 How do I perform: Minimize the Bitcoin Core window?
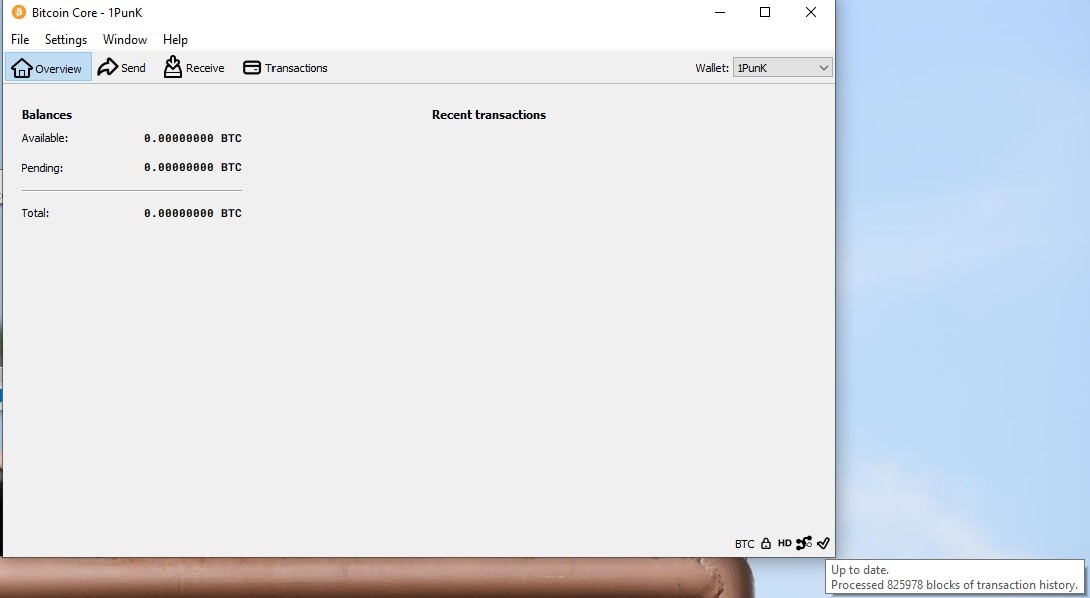click(720, 13)
